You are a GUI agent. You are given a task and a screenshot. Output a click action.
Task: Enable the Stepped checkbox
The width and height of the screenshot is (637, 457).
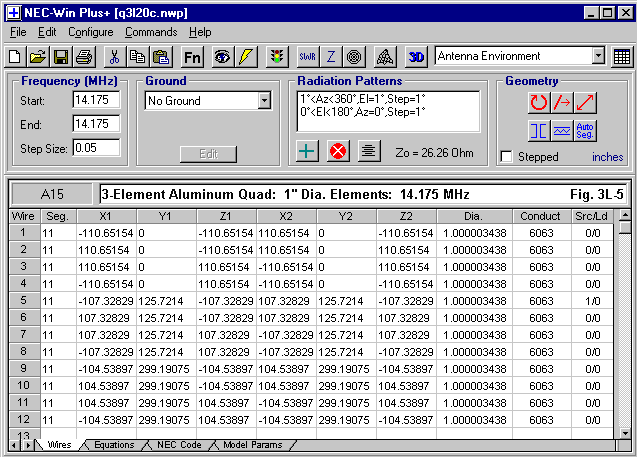(506, 157)
